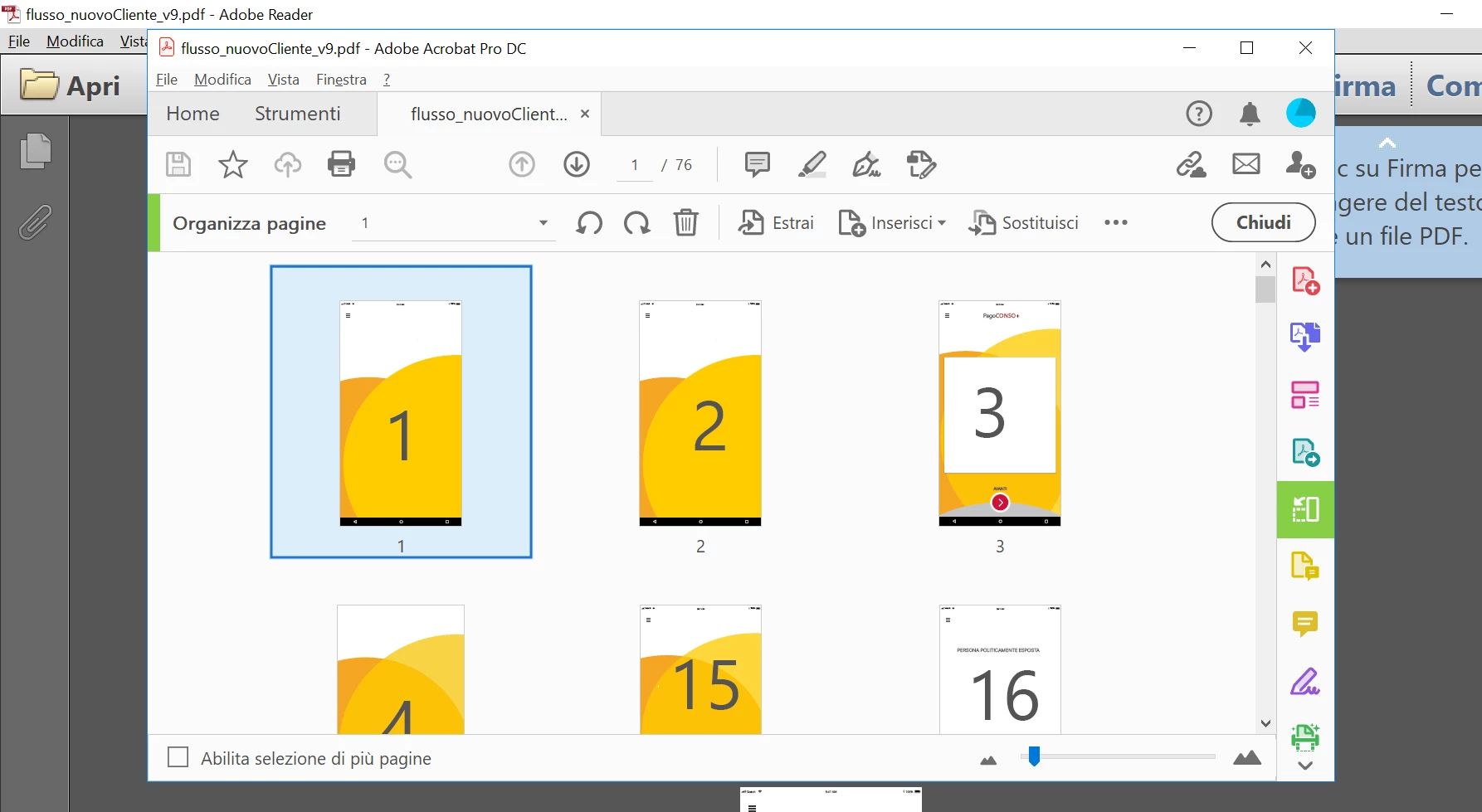Click the Save file floppy icon
This screenshot has height=812, width=1482.
coord(178,164)
